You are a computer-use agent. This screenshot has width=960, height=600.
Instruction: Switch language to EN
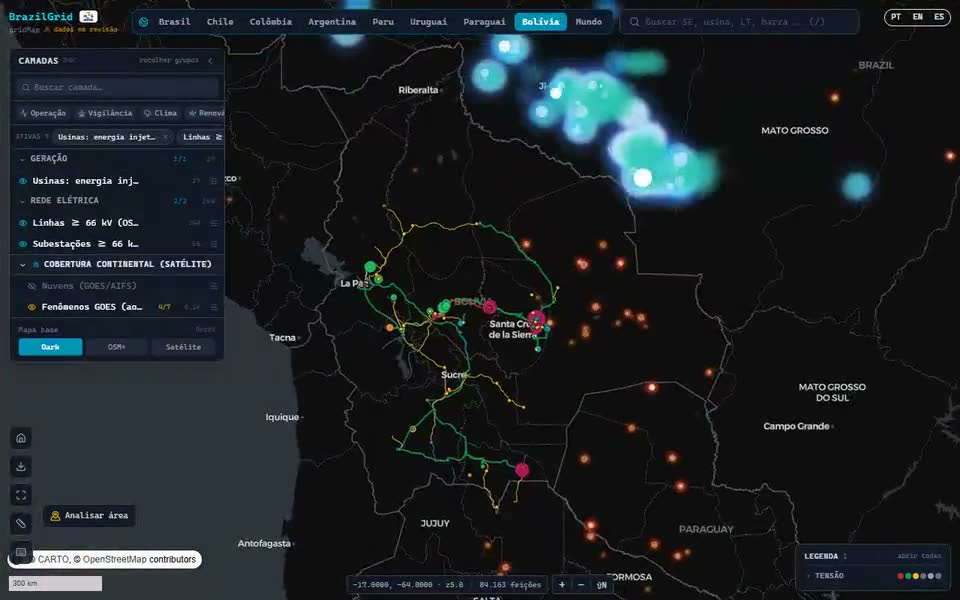click(x=917, y=17)
